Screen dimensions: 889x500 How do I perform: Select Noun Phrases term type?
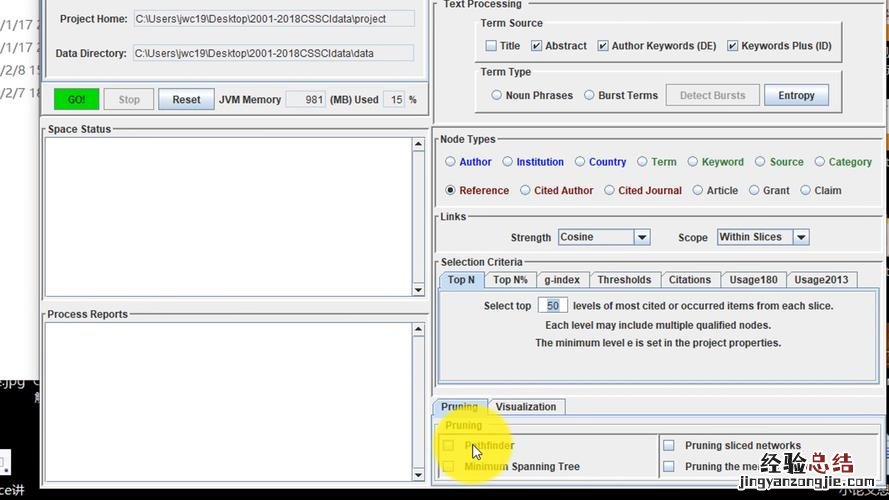click(497, 96)
